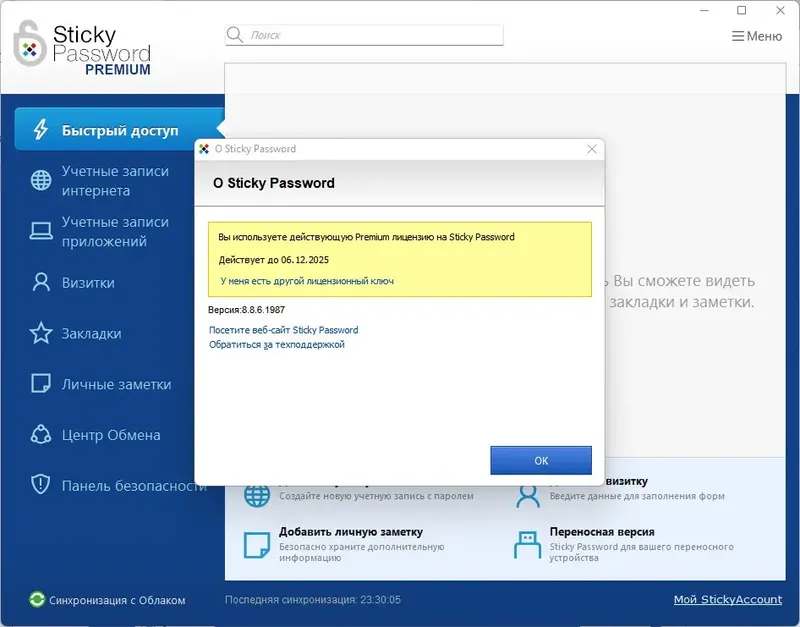Viewport: 800px width, 627px height.
Task: Select the Быстрый доступ sidebar icon
Action: pyautogui.click(x=40, y=130)
